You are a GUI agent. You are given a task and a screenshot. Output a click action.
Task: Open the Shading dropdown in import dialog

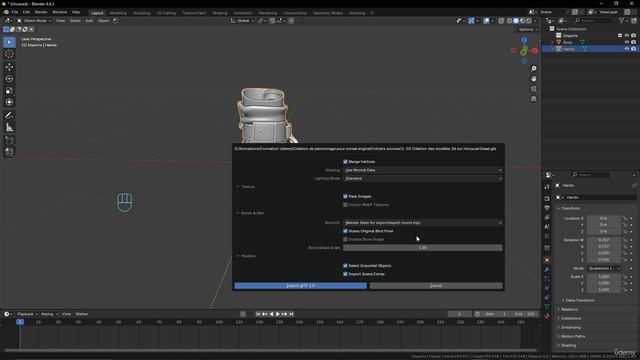(423, 170)
